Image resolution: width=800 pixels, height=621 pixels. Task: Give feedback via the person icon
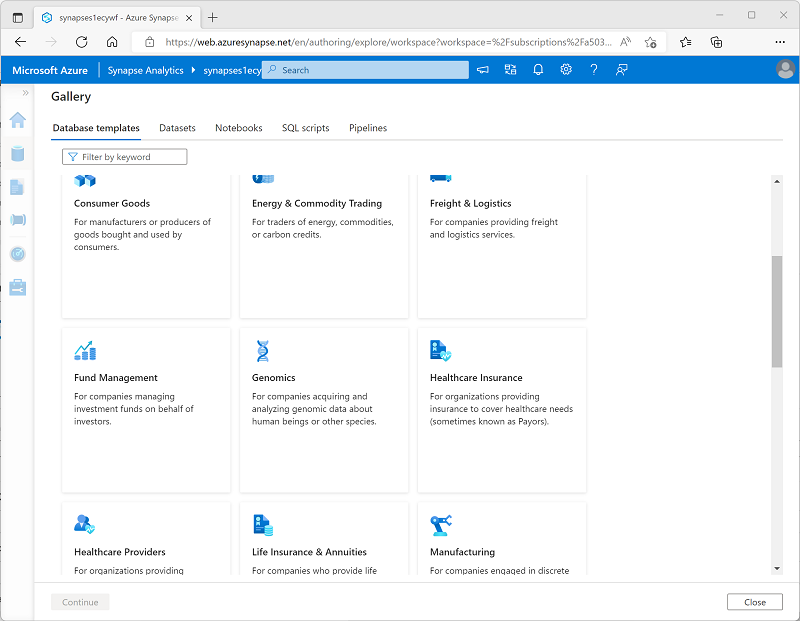click(x=622, y=69)
